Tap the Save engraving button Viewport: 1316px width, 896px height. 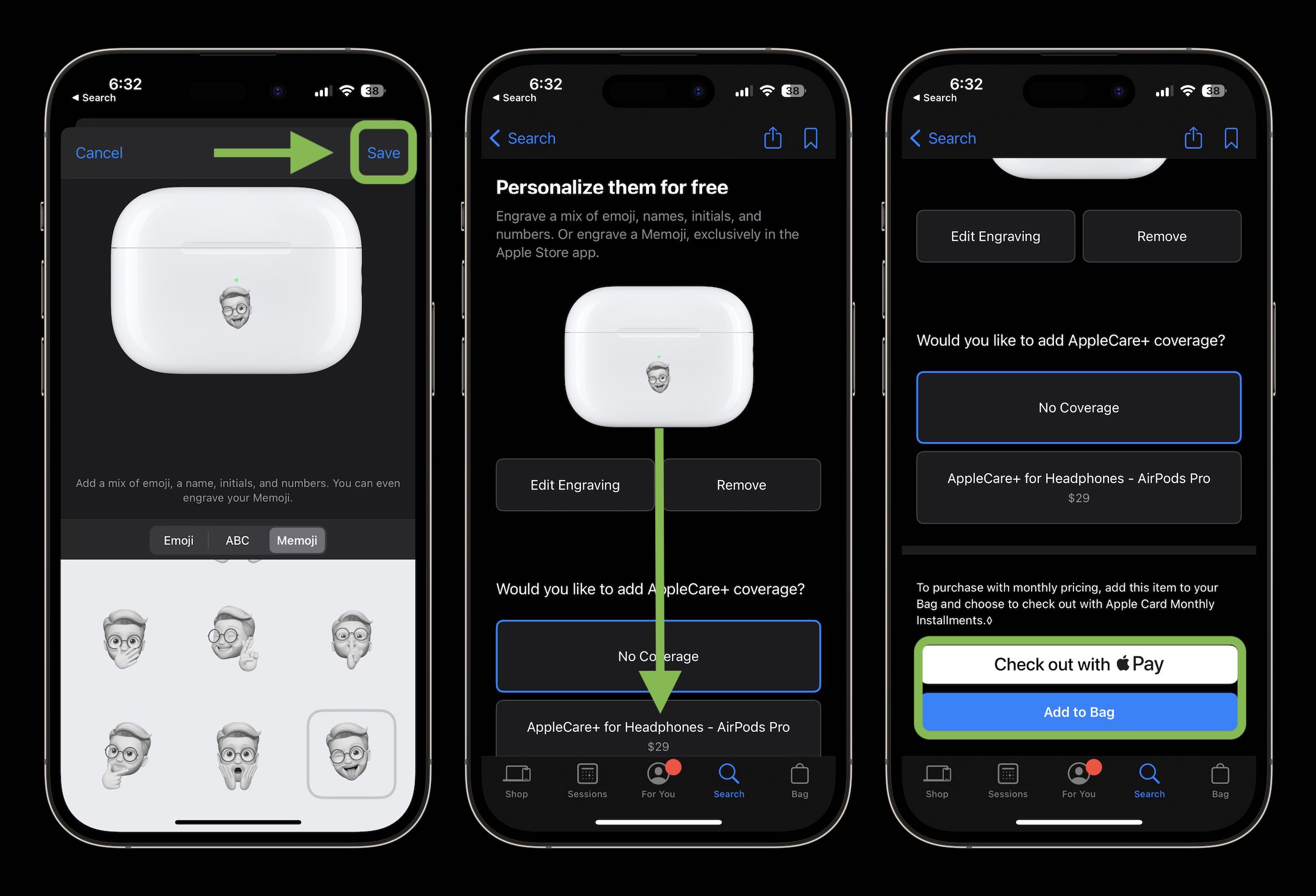click(383, 152)
